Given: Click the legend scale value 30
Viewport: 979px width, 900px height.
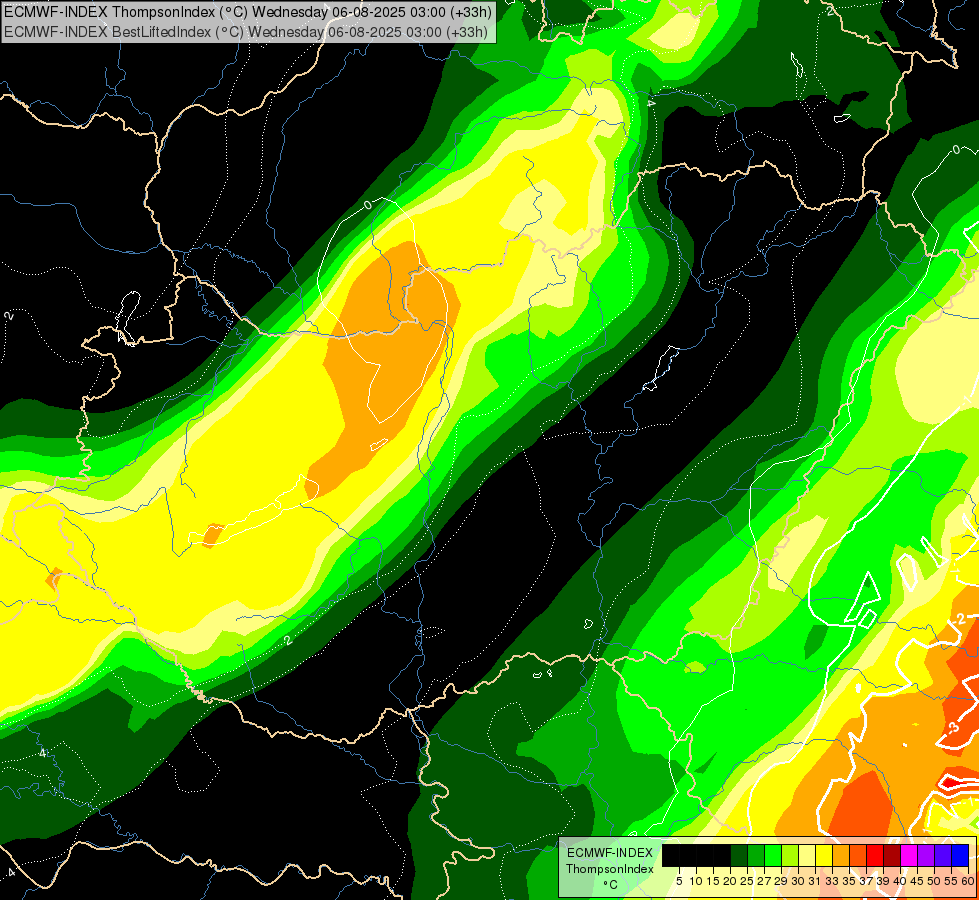Looking at the screenshot, I should click(799, 881).
